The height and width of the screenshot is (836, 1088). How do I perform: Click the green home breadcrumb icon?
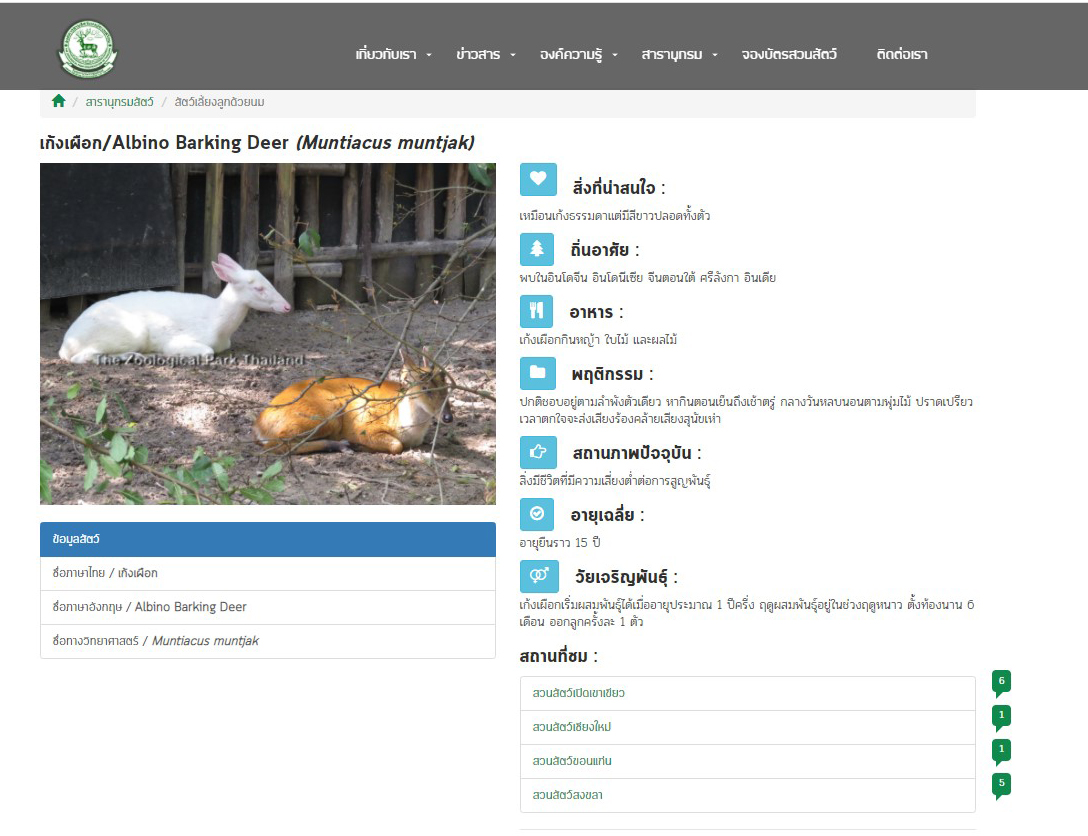click(x=58, y=101)
